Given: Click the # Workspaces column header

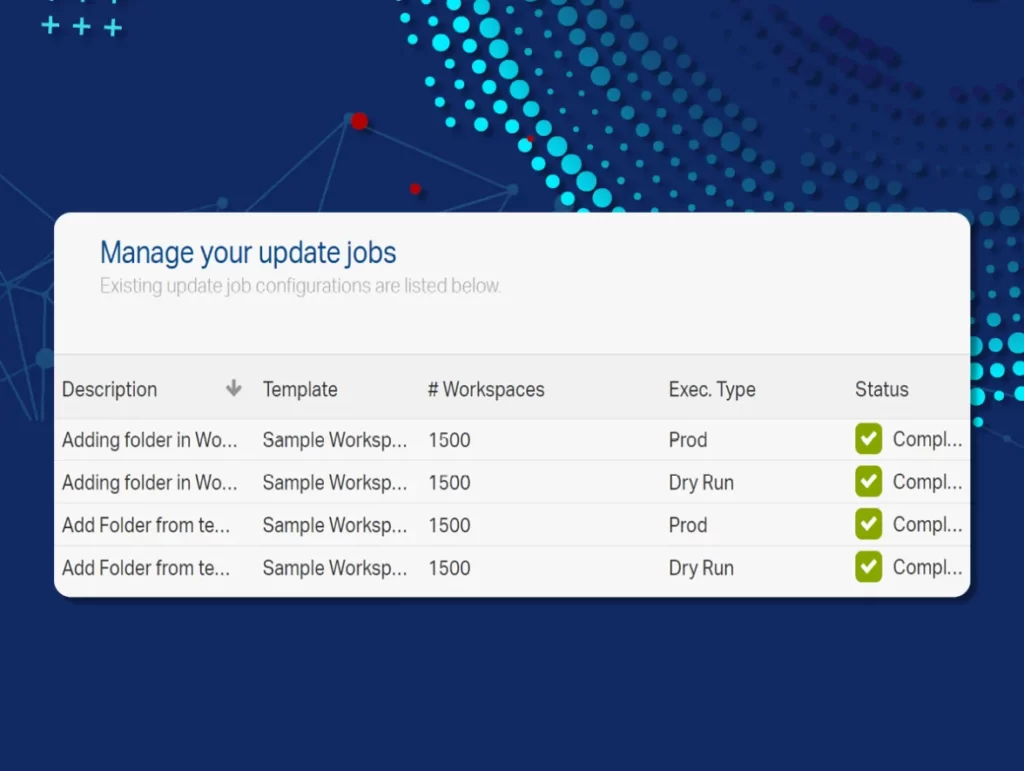Looking at the screenshot, I should 486,389.
